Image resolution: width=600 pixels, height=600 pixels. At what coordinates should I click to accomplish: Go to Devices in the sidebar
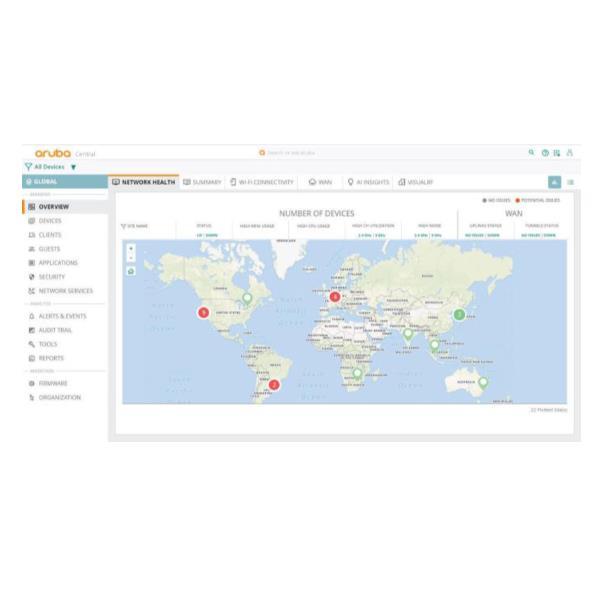tap(45, 221)
